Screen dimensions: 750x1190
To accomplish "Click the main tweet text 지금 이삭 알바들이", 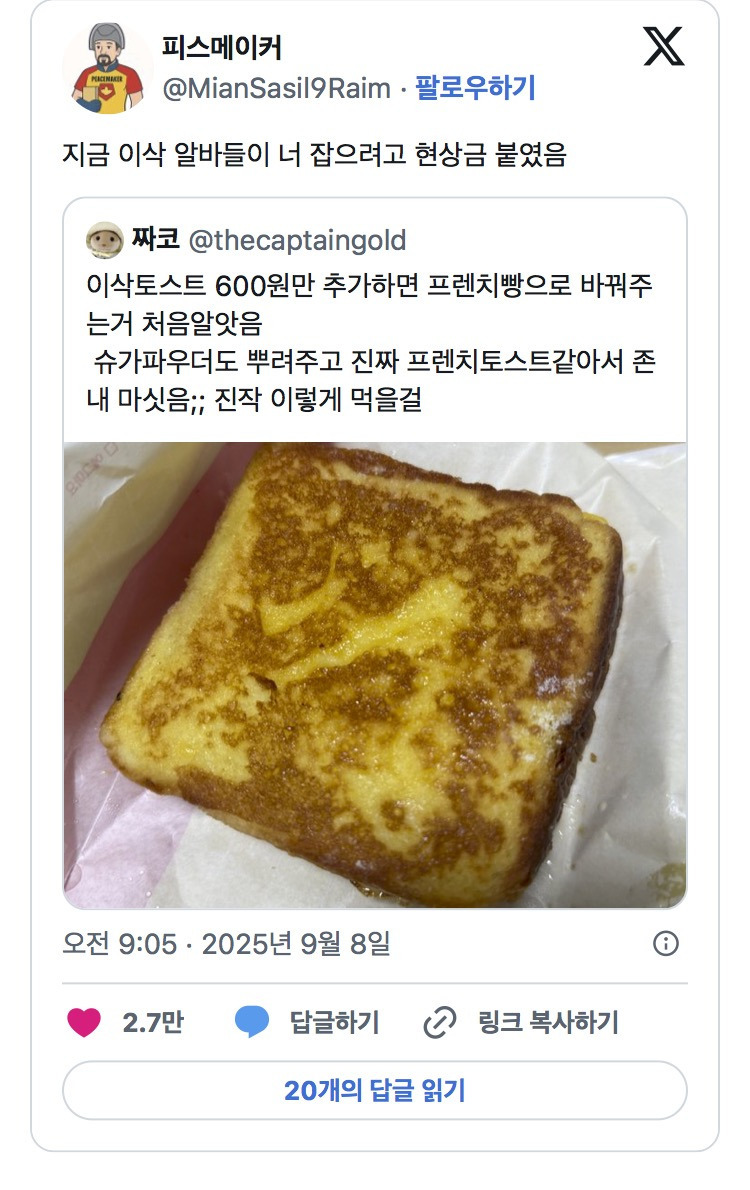I will click(314, 154).
